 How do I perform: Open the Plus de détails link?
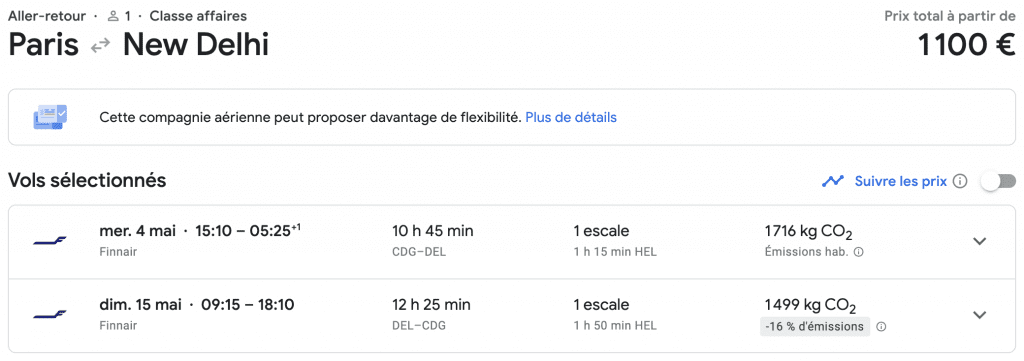[571, 118]
